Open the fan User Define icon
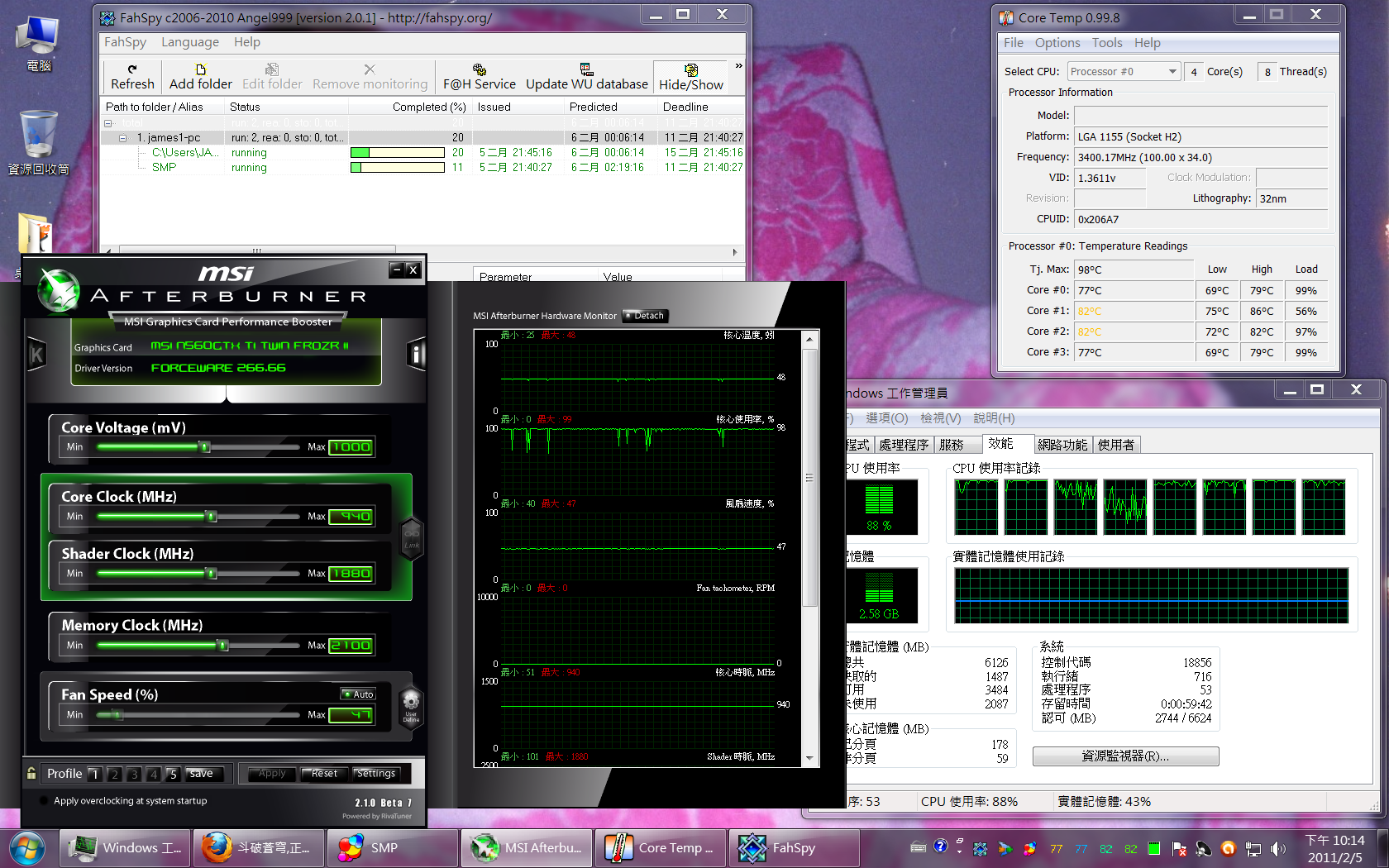The image size is (1389, 868). click(411, 707)
